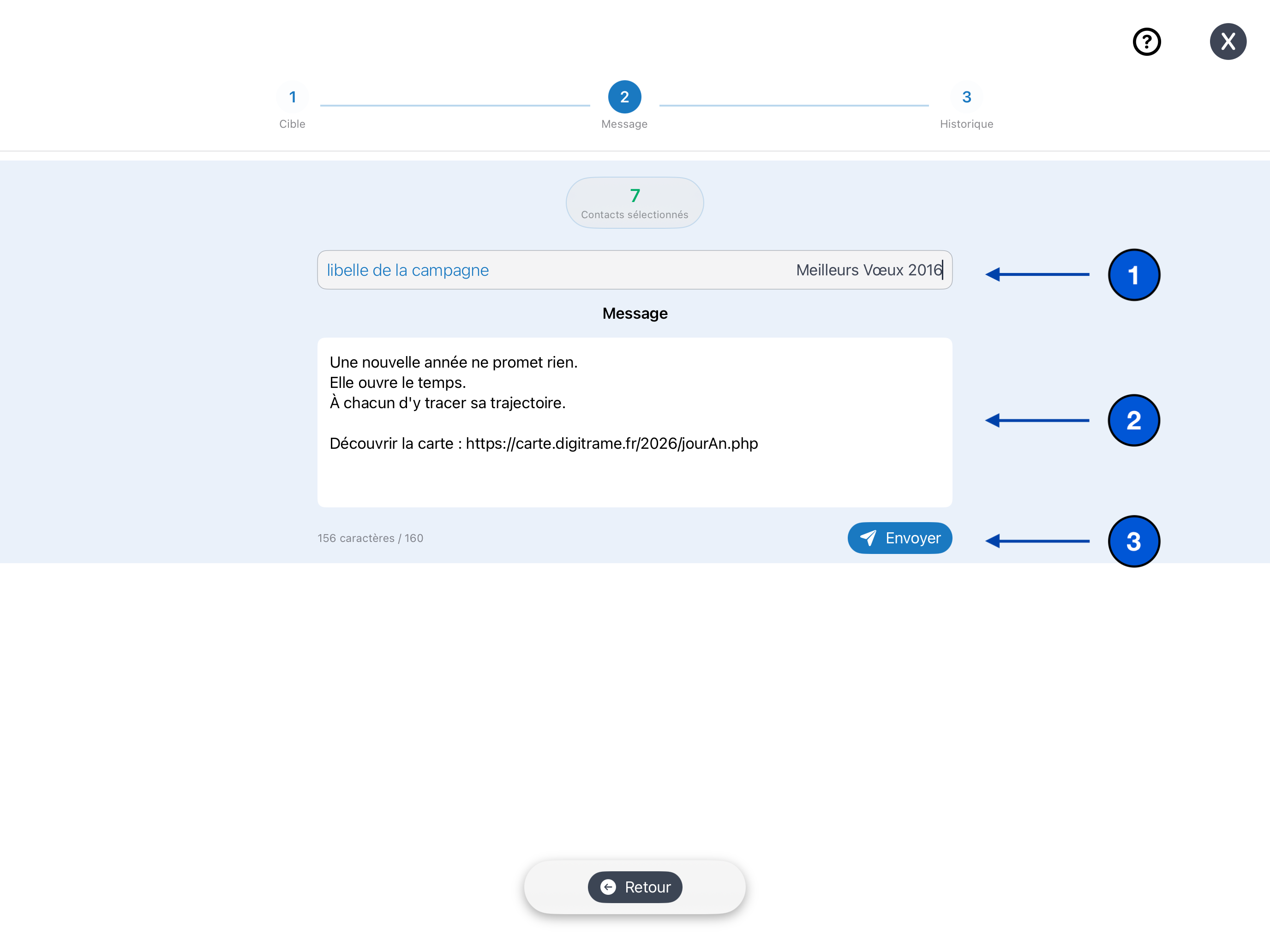Screen dimensions: 1270x952
Task: Click the blue numbered circle 2 annotation
Action: 1133,421
